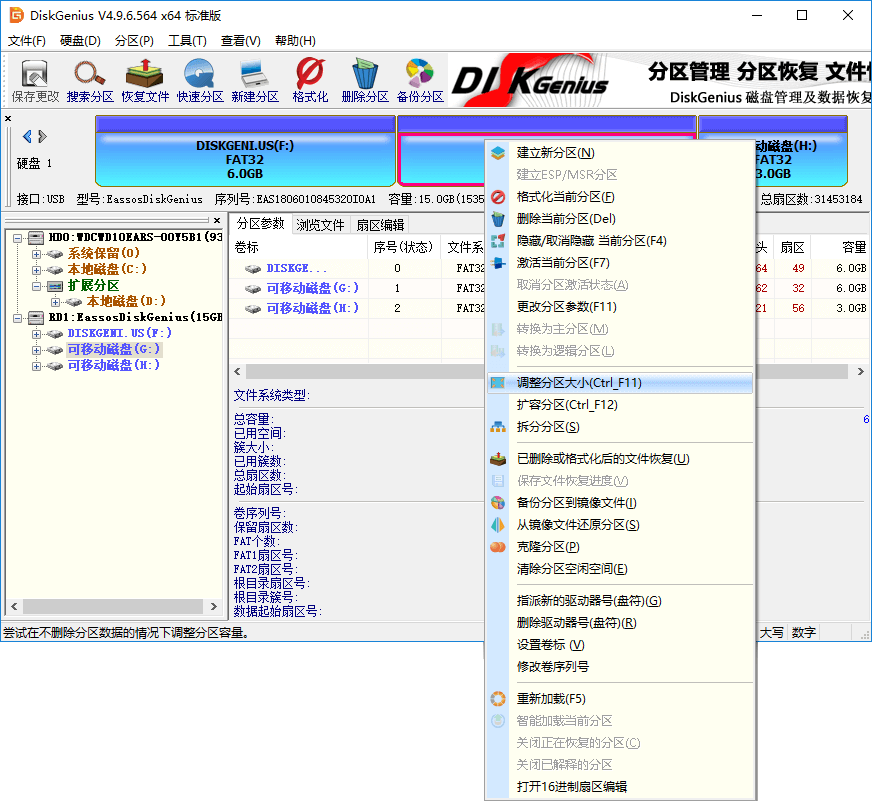Choose 调整分区大小 from context menu
The image size is (872, 801).
(578, 383)
